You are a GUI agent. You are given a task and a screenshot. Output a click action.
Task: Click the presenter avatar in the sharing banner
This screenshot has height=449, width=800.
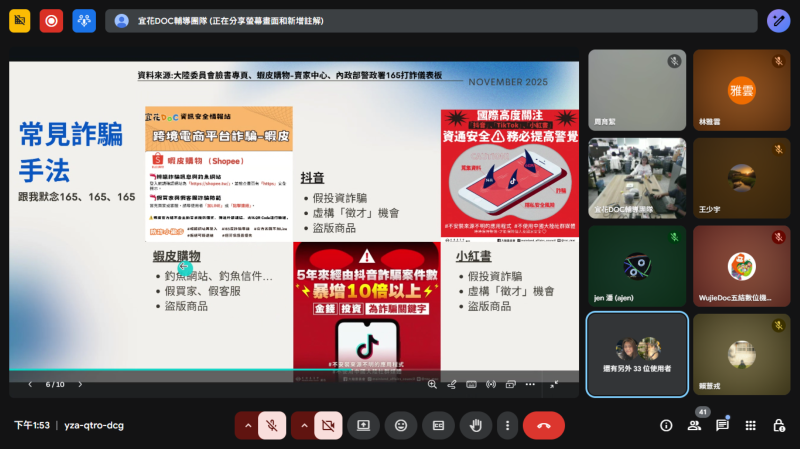pos(121,21)
